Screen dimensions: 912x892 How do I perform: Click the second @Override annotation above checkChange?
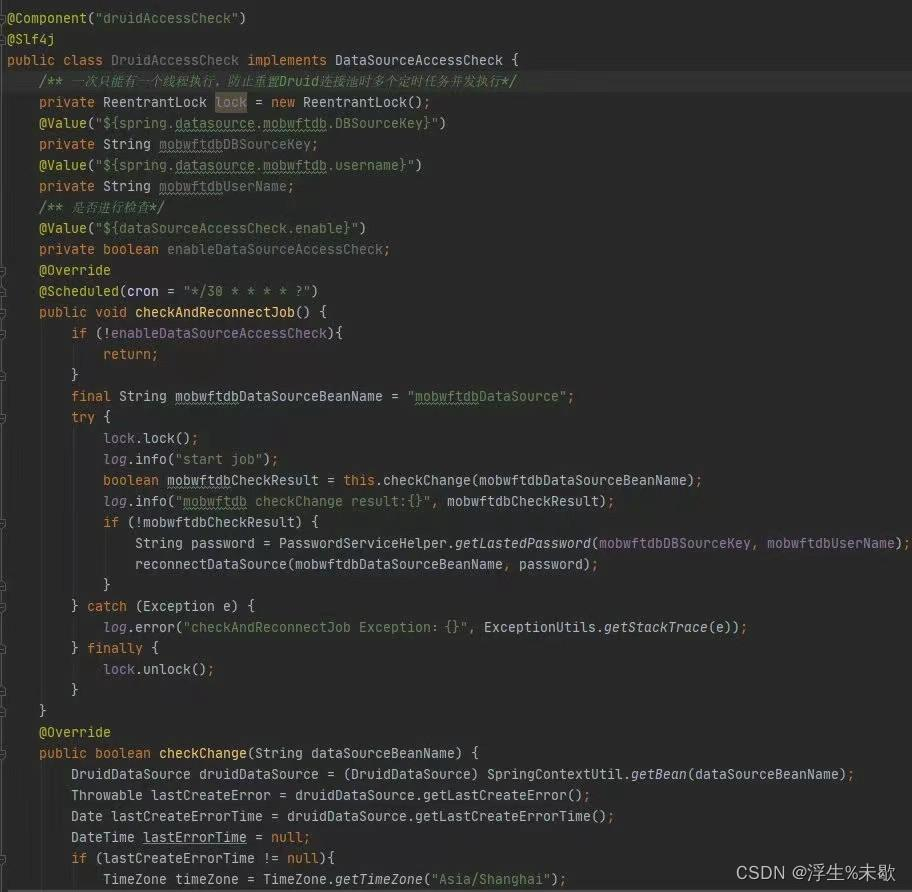(x=74, y=733)
